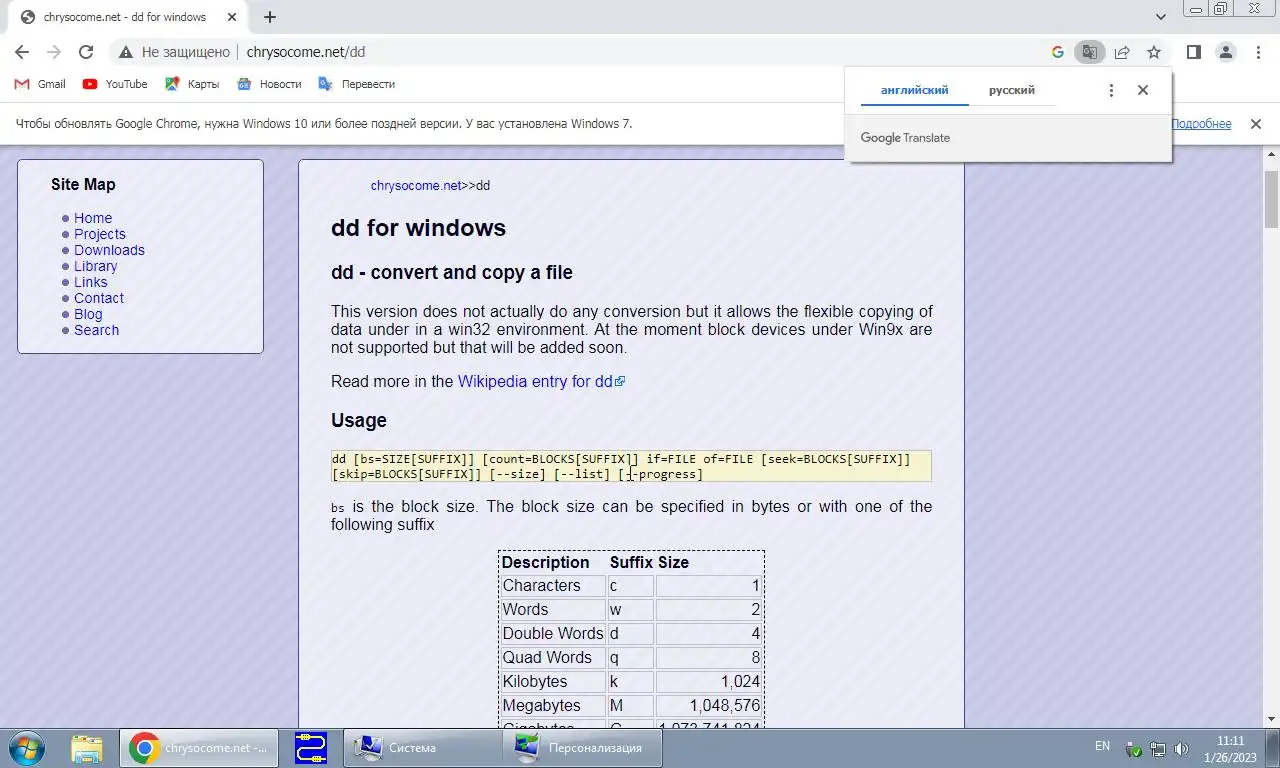
Task: Click the Usage heading
Action: pos(359,420)
